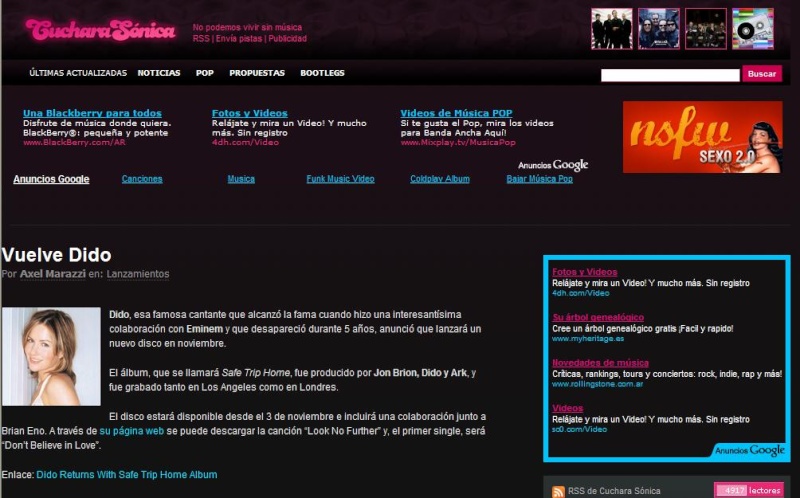
Task: Open the RSS link in header
Action: [x=201, y=39]
